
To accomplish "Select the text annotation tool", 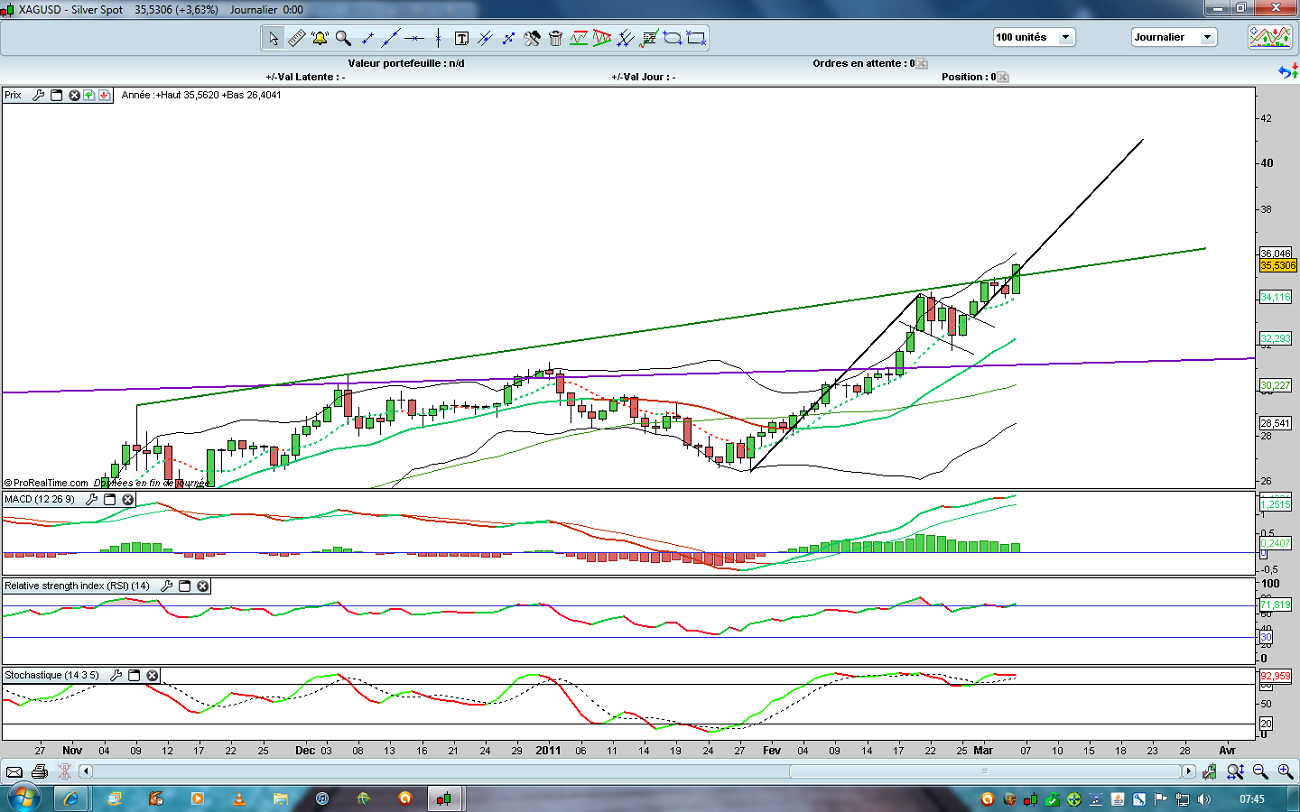I will coord(462,38).
